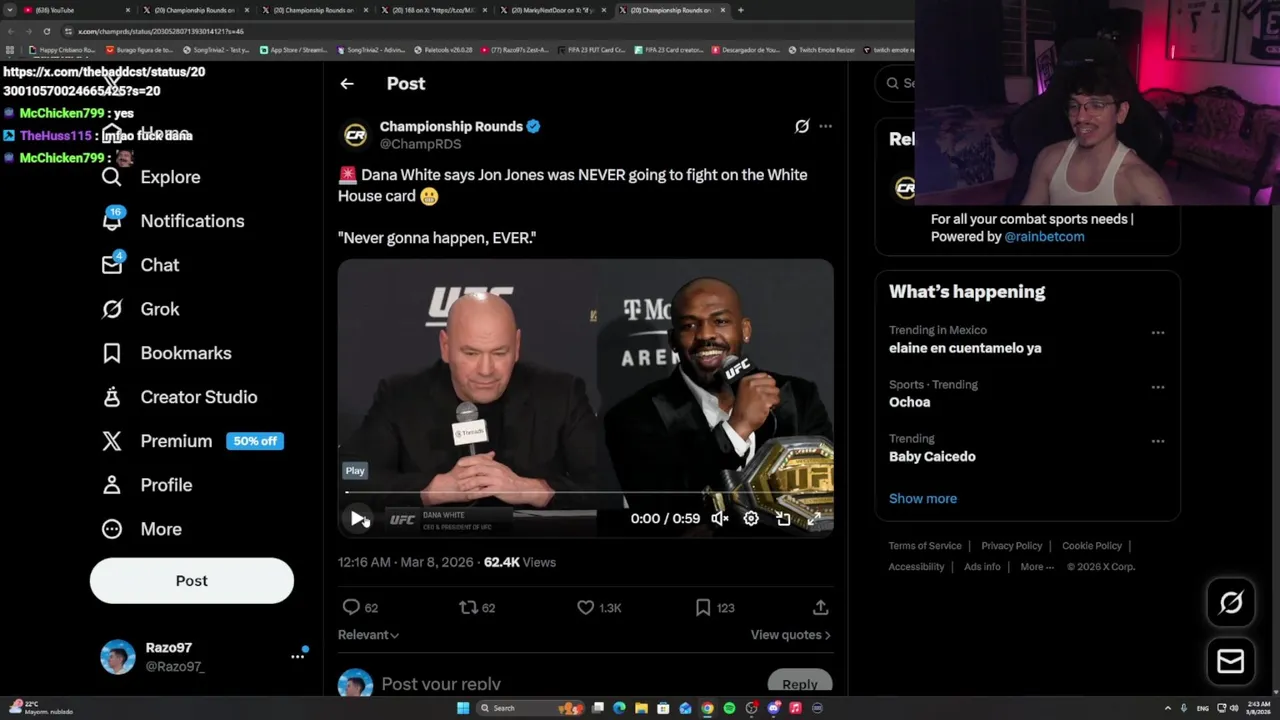
Task: Open the post's three-dot options menu
Action: [825, 126]
